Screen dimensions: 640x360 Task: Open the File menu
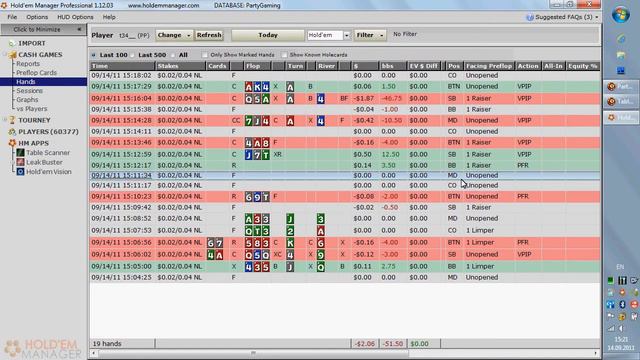pyautogui.click(x=12, y=17)
